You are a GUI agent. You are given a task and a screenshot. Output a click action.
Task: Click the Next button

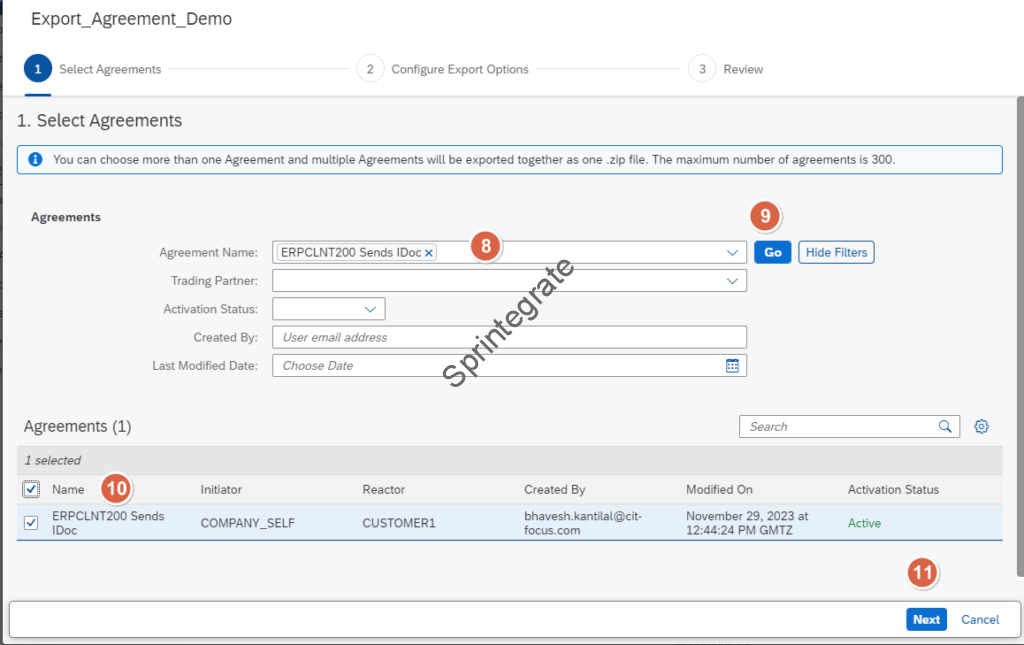pyautogui.click(x=926, y=619)
